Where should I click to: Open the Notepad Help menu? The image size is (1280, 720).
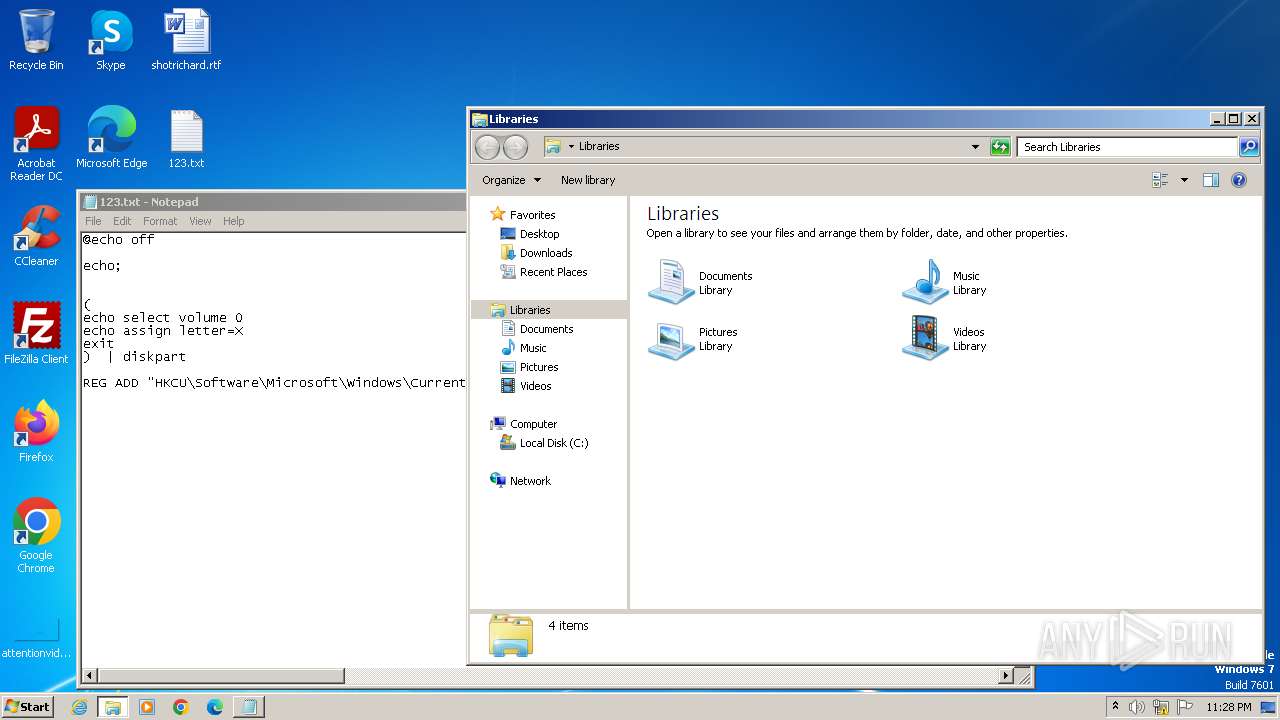coord(233,221)
